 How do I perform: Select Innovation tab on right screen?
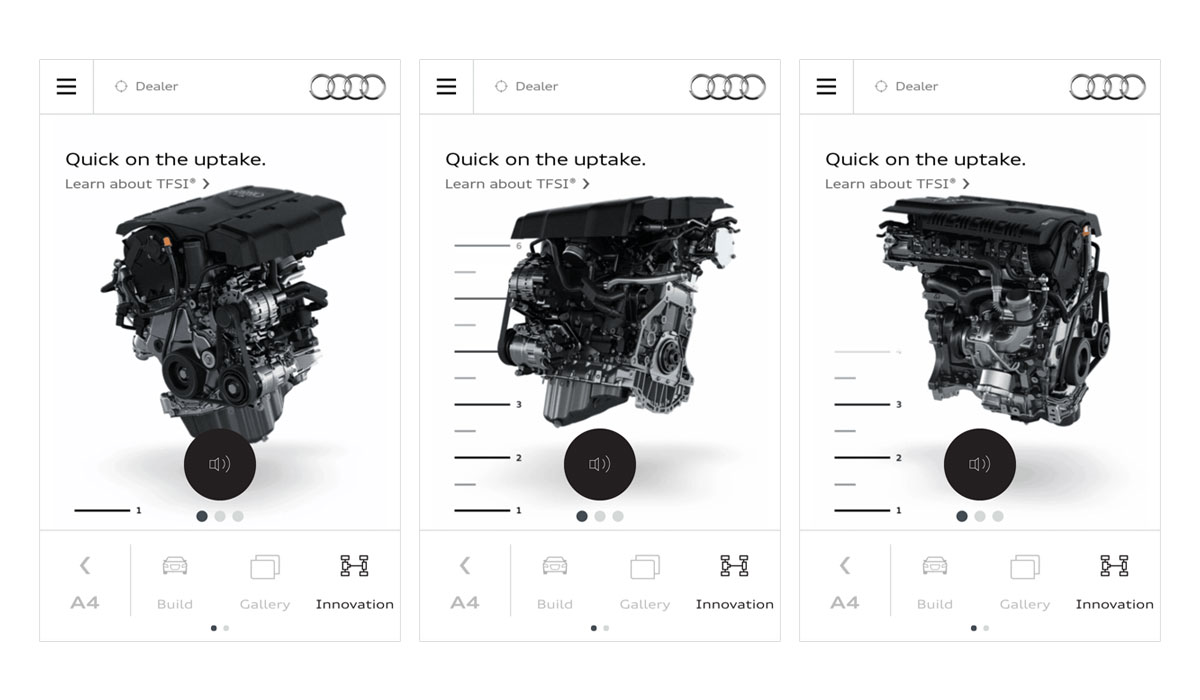[x=1115, y=582]
